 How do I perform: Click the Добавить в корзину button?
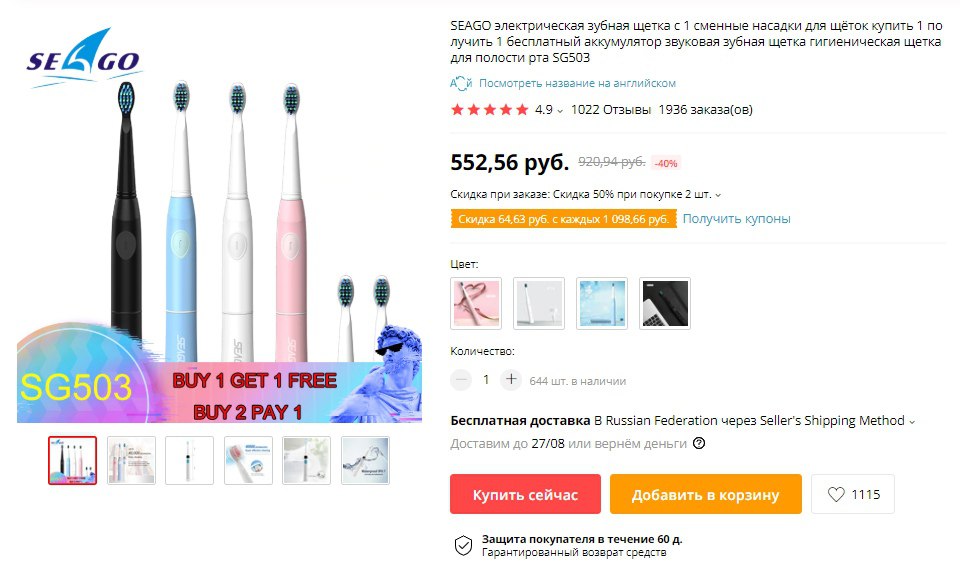tap(705, 494)
